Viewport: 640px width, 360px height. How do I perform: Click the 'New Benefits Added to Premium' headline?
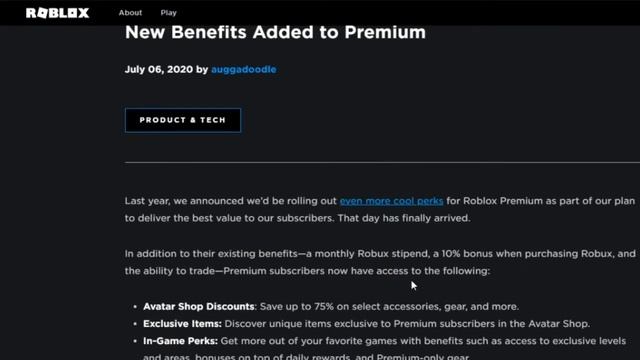pyautogui.click(x=275, y=32)
